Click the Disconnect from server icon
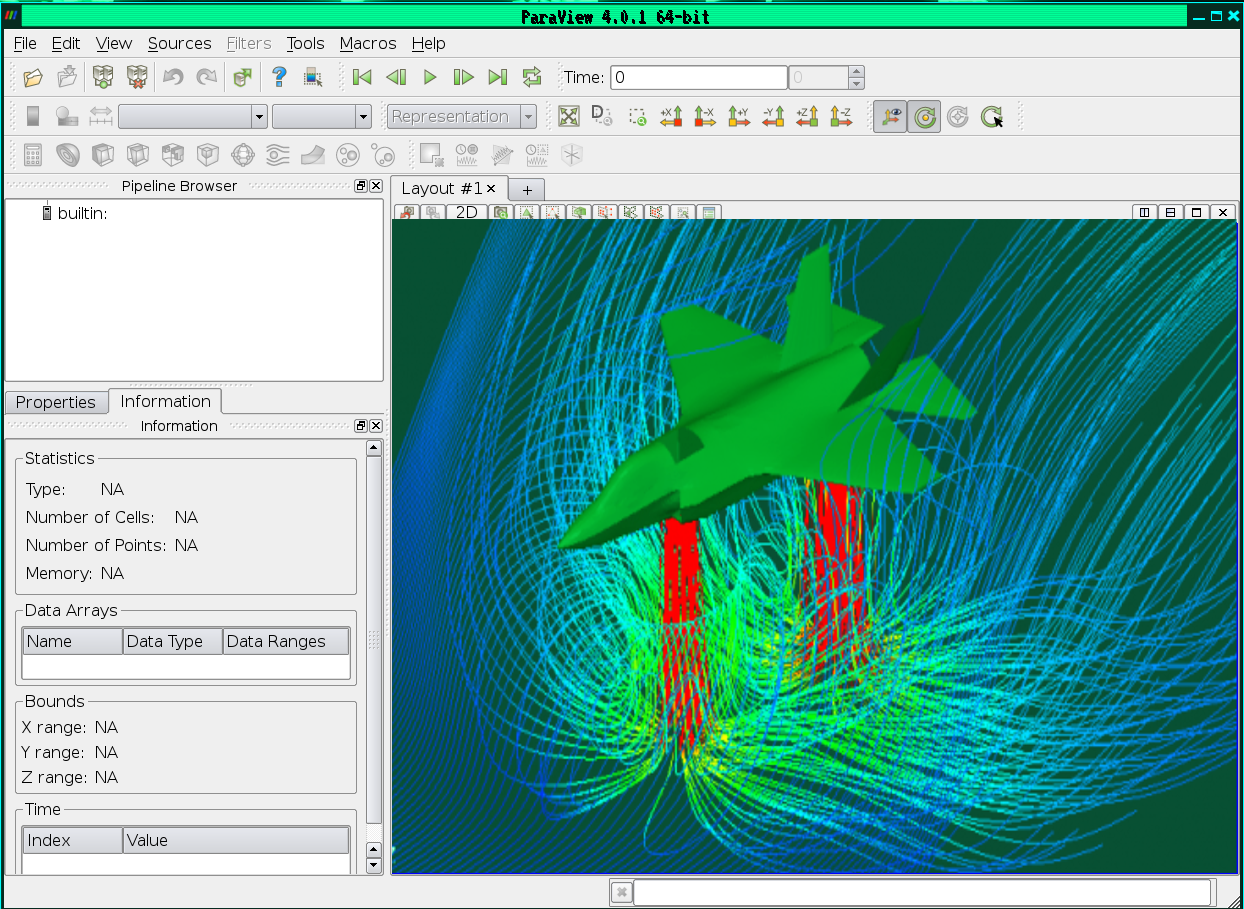This screenshot has height=909, width=1244. pyautogui.click(x=137, y=77)
